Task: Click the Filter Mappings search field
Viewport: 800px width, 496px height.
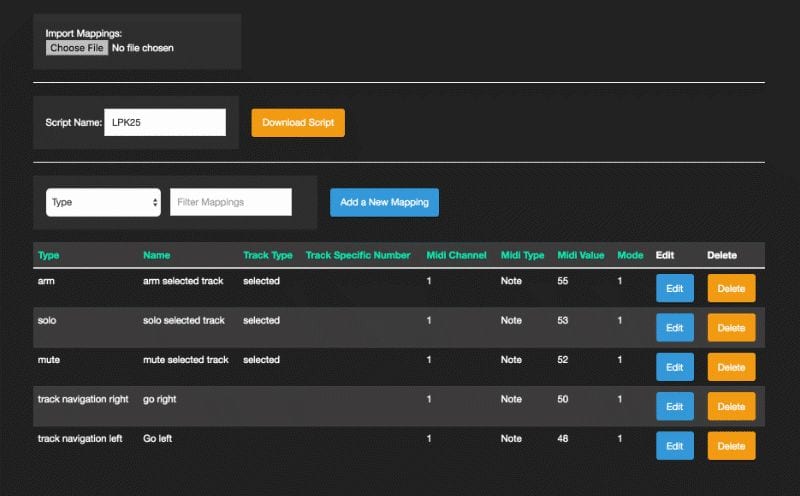Action: click(231, 202)
